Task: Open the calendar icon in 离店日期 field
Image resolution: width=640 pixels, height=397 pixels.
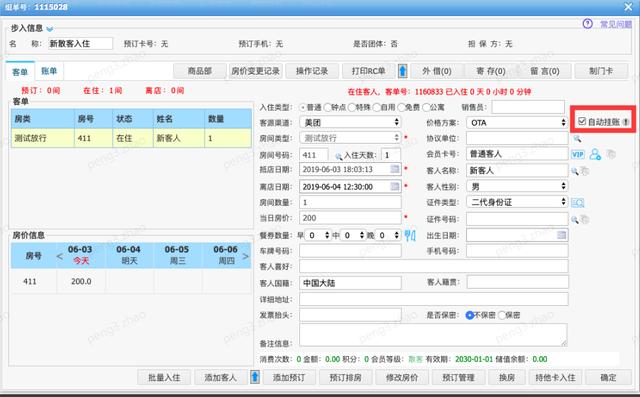Action: click(395, 186)
